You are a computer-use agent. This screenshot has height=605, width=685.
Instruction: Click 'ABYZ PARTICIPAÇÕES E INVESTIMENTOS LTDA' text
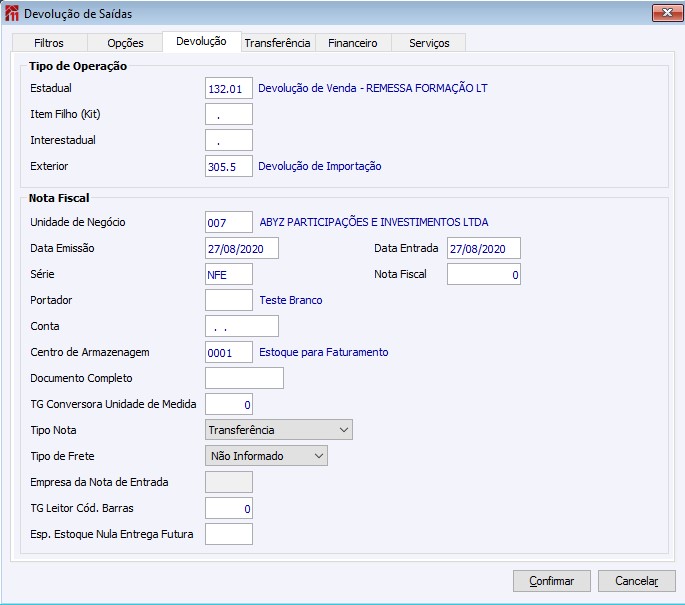tap(374, 222)
